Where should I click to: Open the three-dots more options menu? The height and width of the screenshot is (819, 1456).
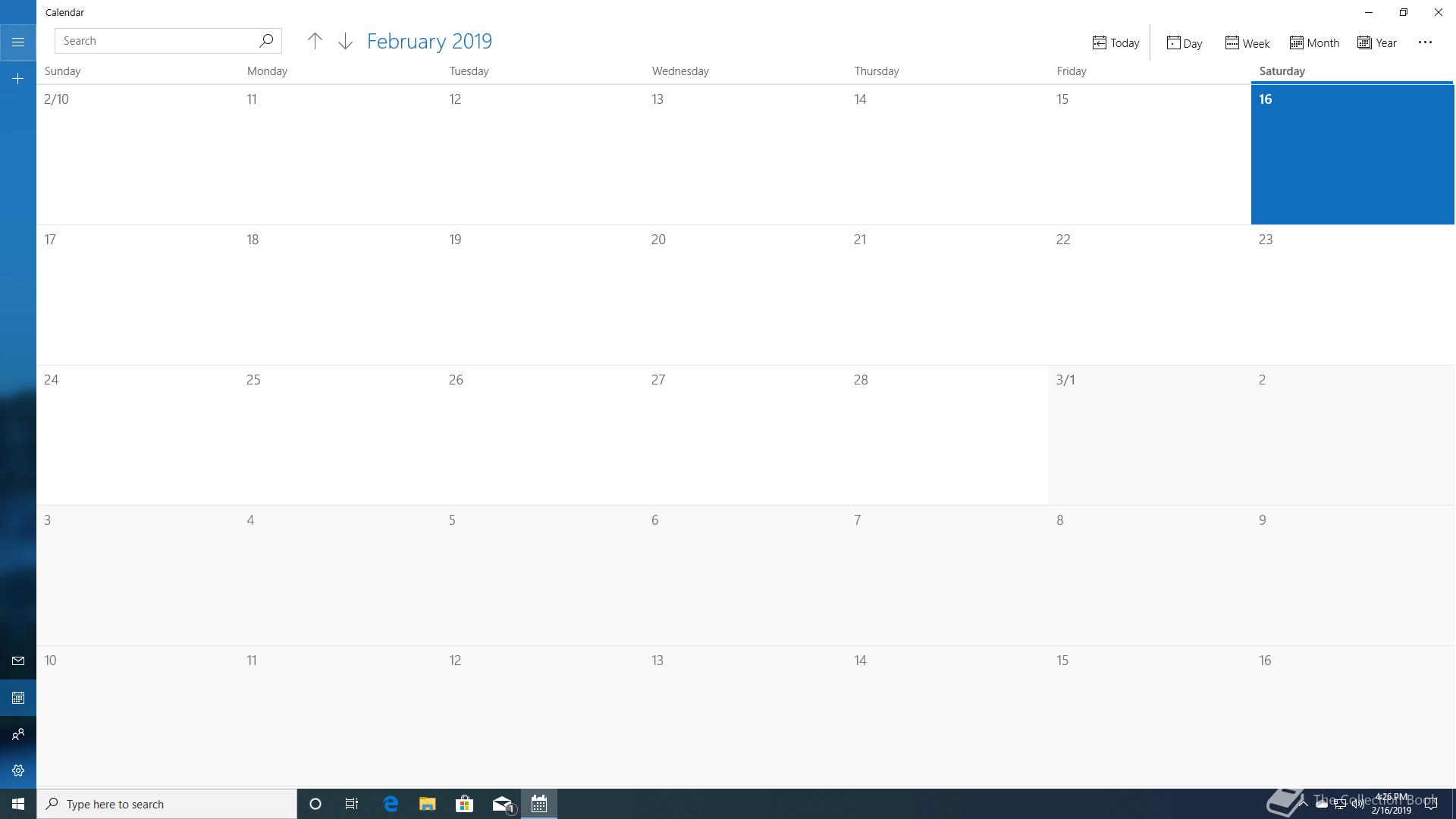pos(1425,42)
